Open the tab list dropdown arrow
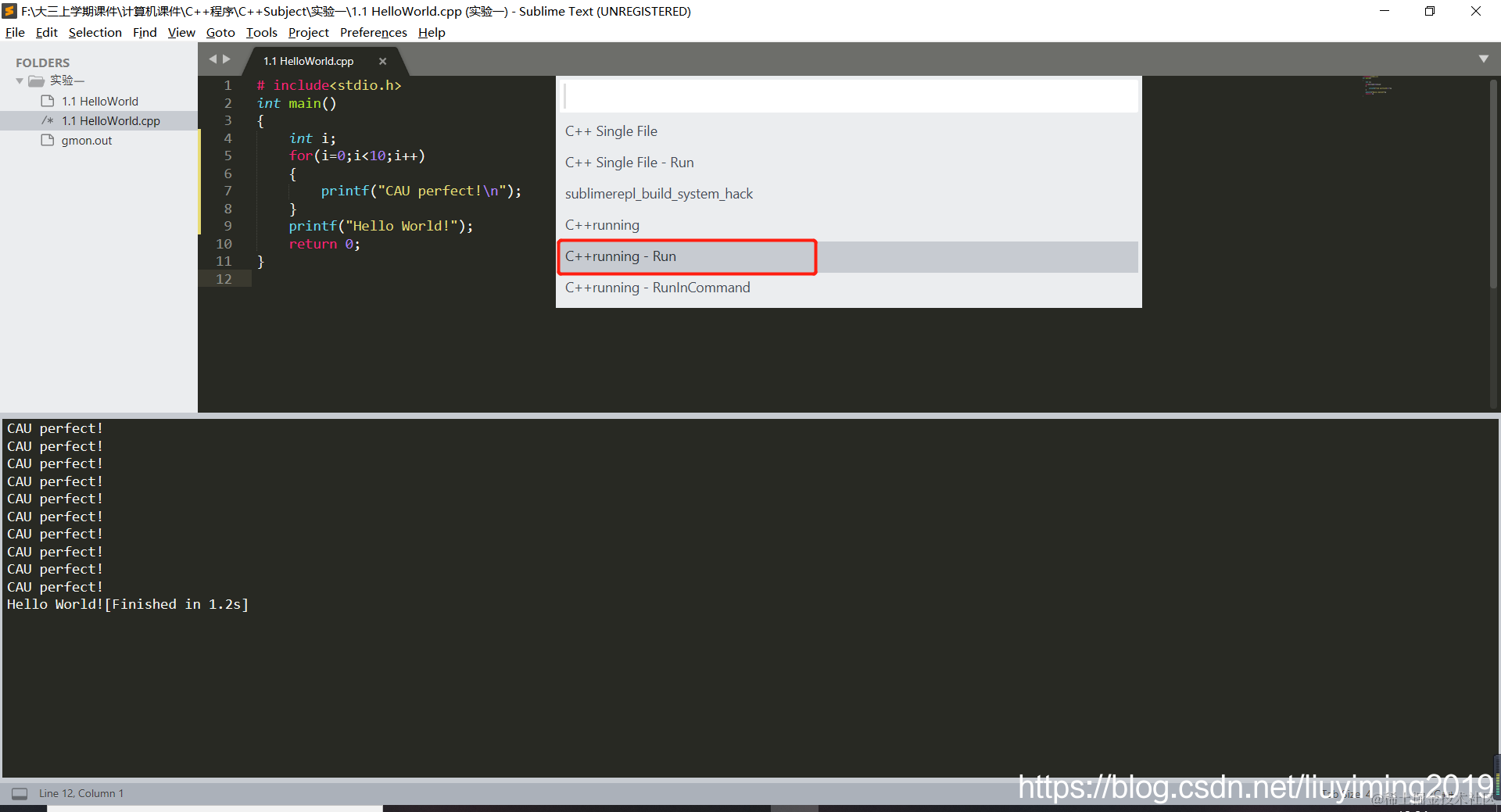The height and width of the screenshot is (812, 1501). pos(1484,59)
